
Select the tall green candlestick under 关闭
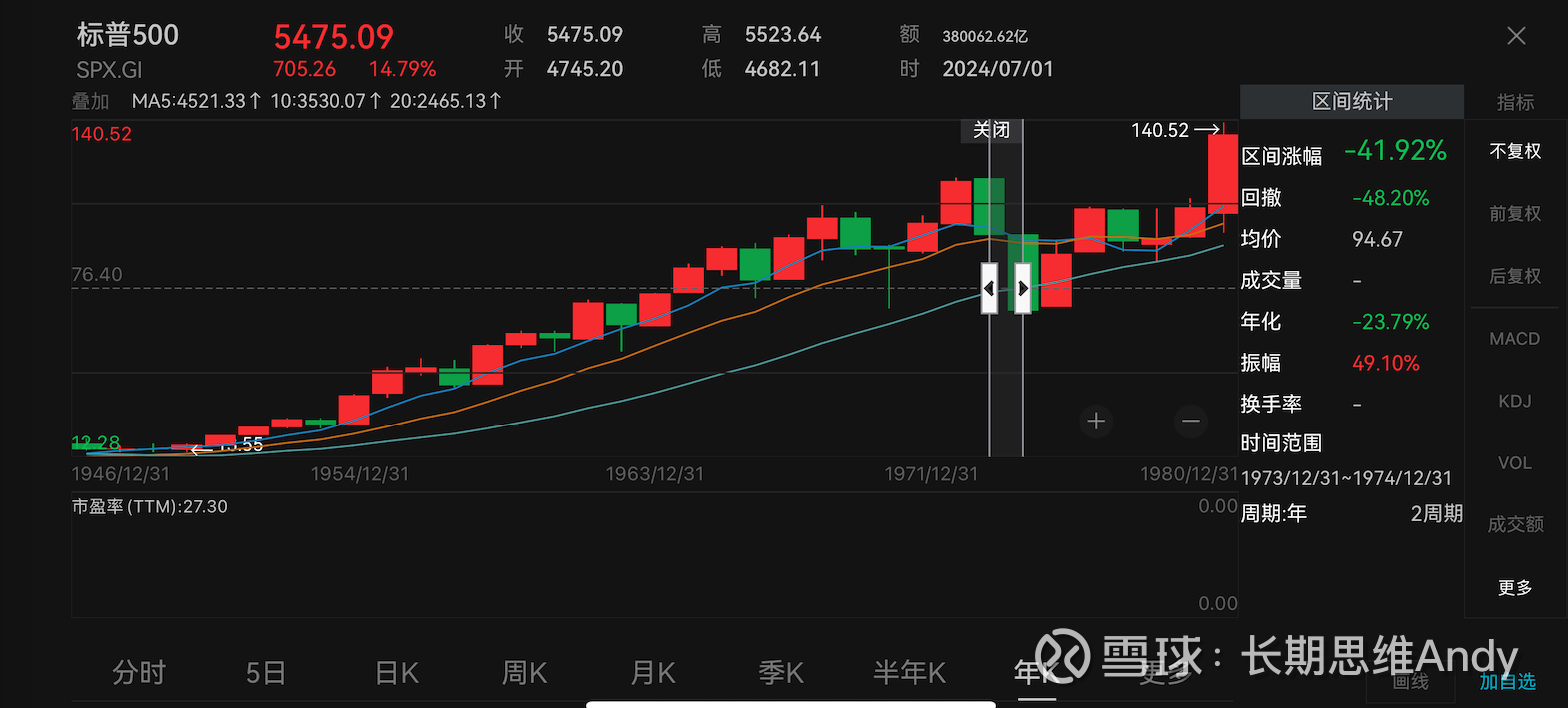click(x=989, y=206)
